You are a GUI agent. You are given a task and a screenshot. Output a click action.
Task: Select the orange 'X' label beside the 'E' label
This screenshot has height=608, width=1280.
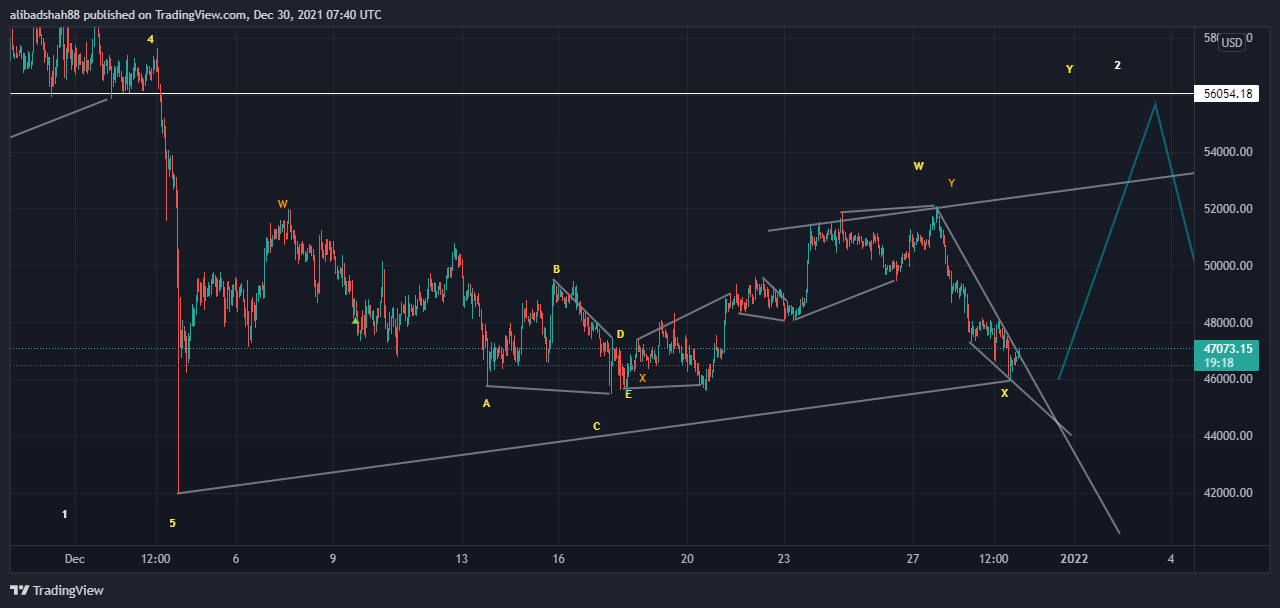click(643, 378)
